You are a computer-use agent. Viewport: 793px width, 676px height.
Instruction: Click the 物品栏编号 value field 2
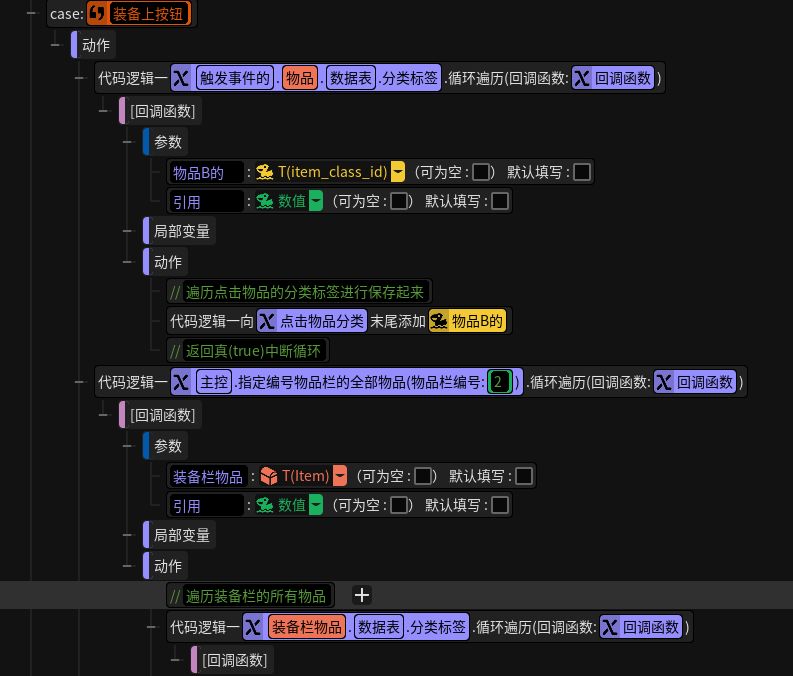coord(499,382)
